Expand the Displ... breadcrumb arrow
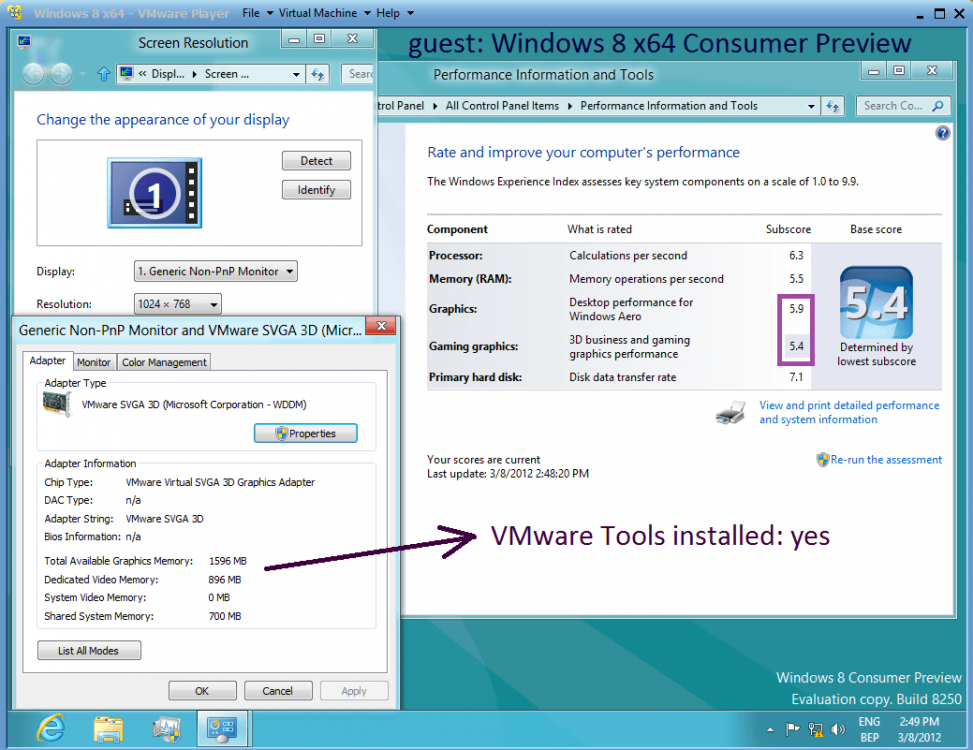This screenshot has width=973, height=750. tap(195, 74)
